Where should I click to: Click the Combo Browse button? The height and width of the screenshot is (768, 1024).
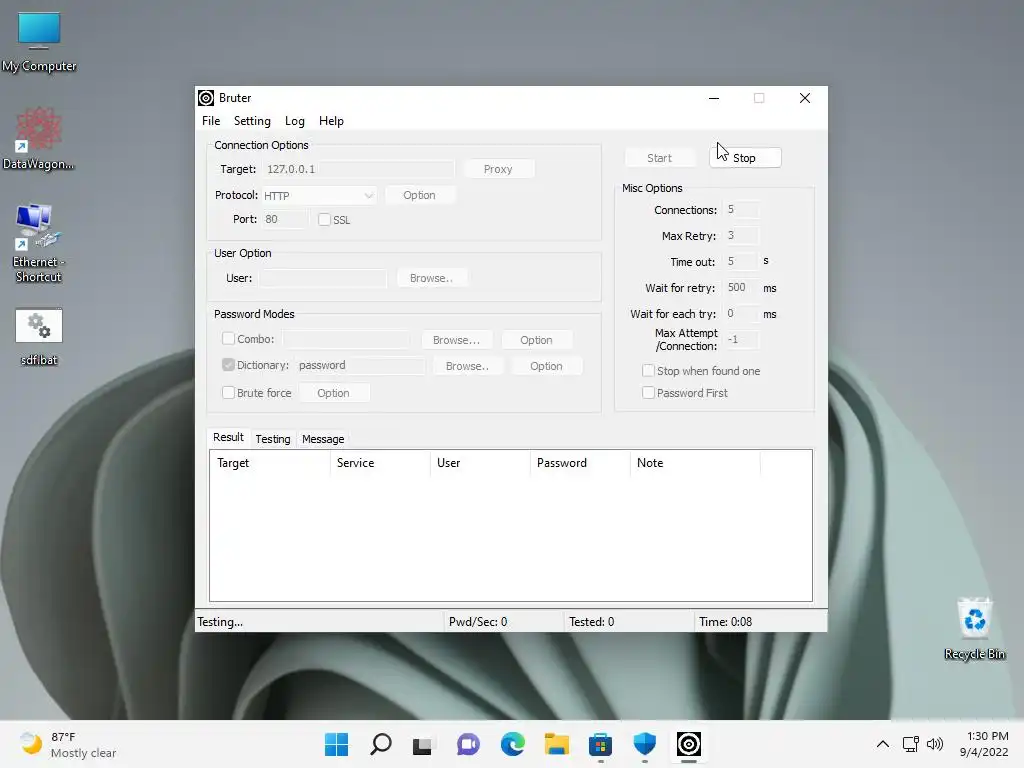point(456,340)
